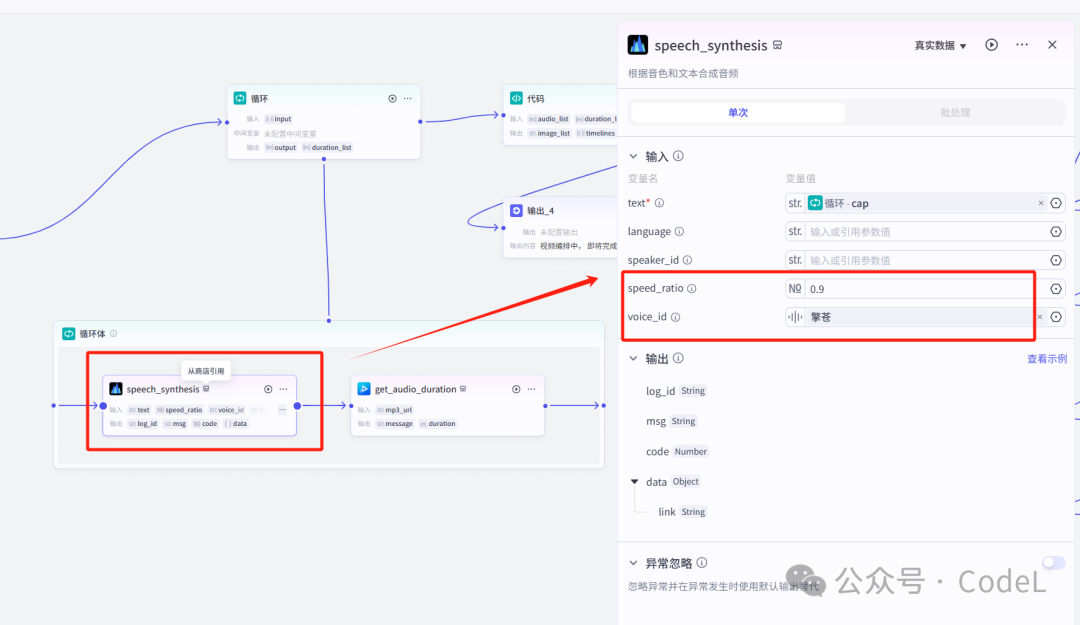Clear the voice_id value 擎苍

click(1040, 317)
